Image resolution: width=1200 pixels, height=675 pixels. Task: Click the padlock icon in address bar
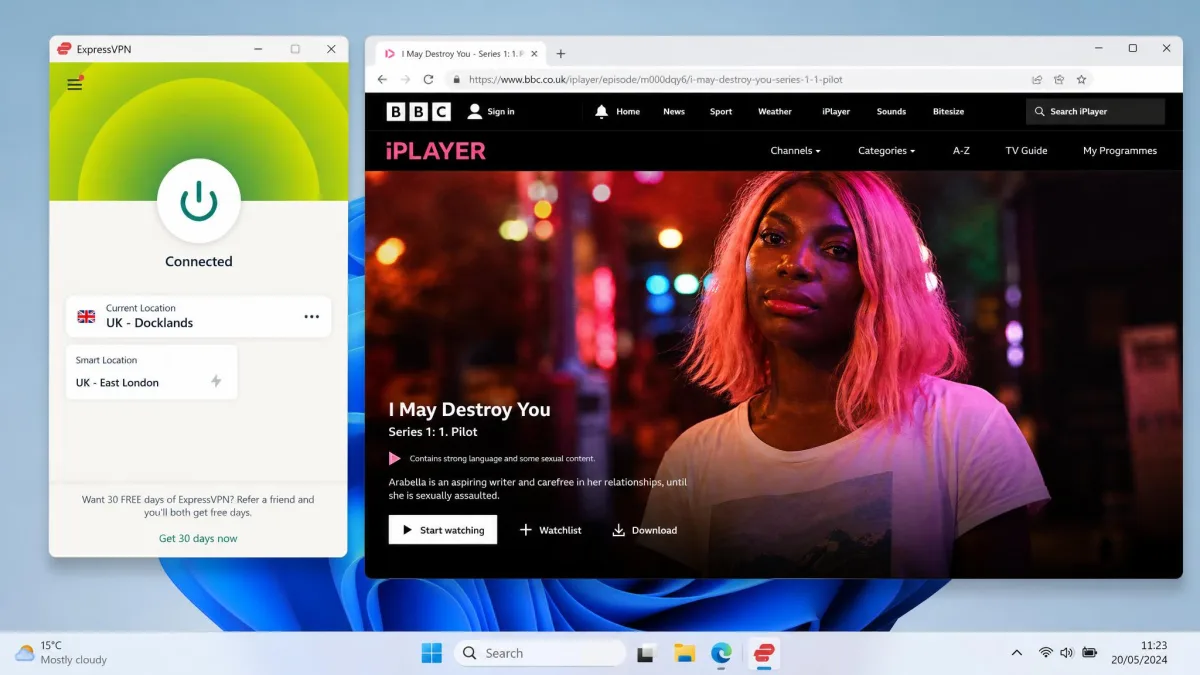pyautogui.click(x=457, y=79)
